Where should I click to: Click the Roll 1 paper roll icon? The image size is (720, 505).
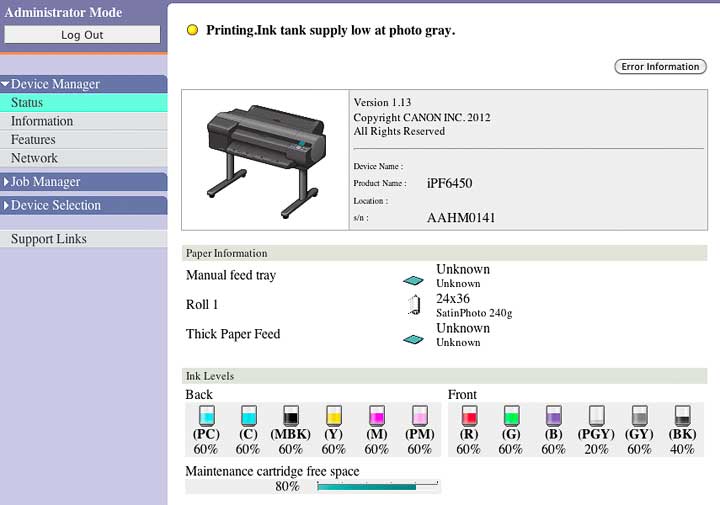[414, 305]
